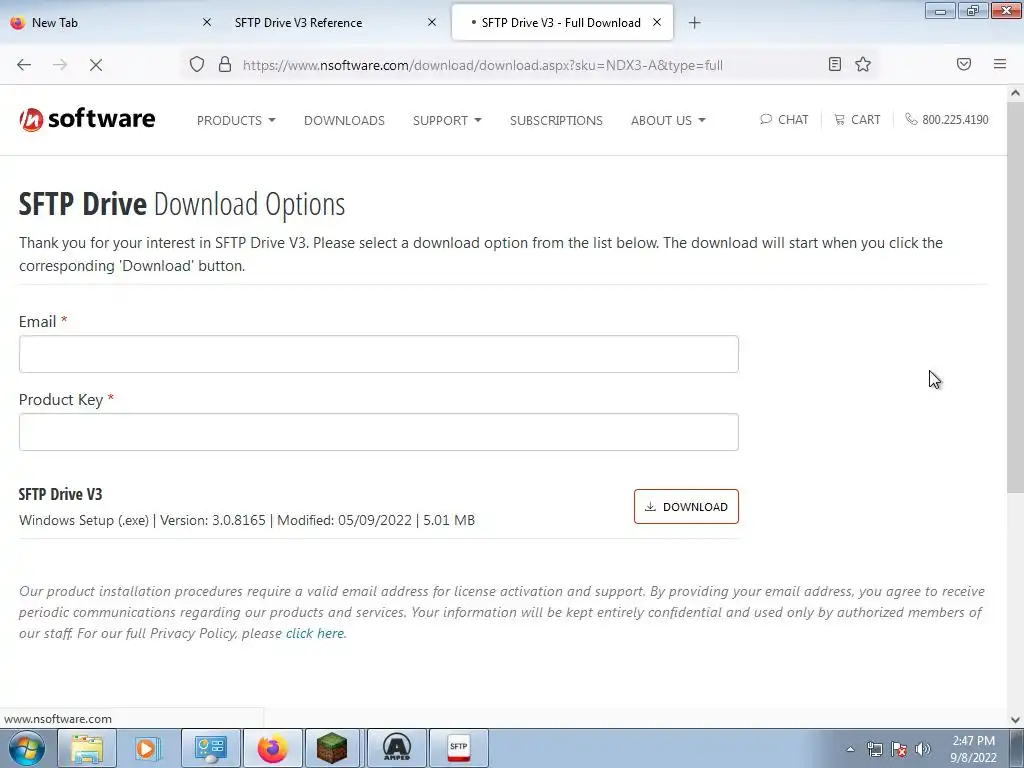Click the site security padlock icon

[225, 64]
